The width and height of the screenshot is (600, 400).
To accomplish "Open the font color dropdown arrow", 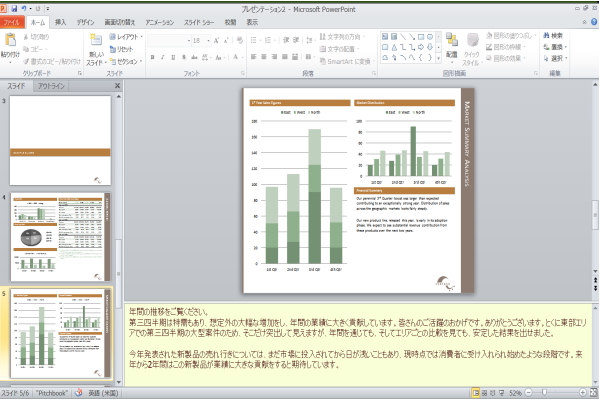I will 243,57.
